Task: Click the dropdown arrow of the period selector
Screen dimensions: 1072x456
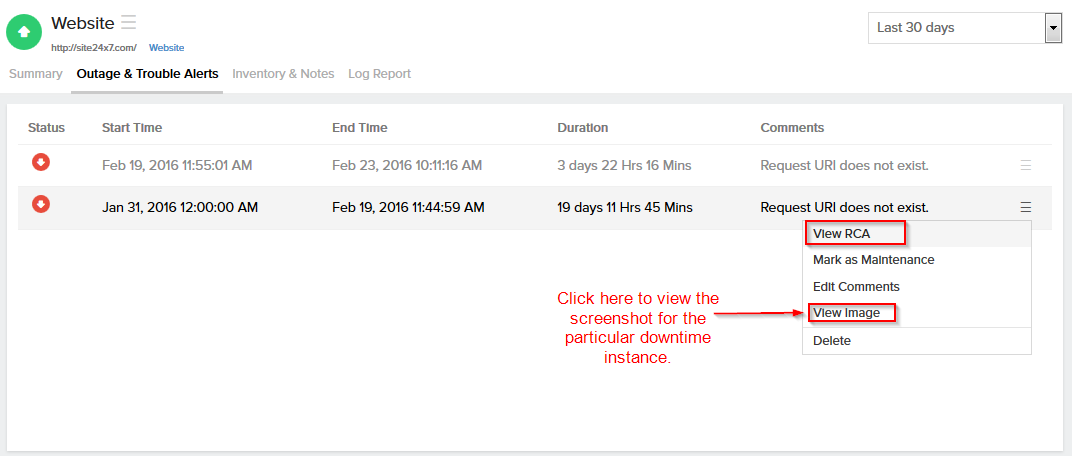Action: coord(1052,28)
